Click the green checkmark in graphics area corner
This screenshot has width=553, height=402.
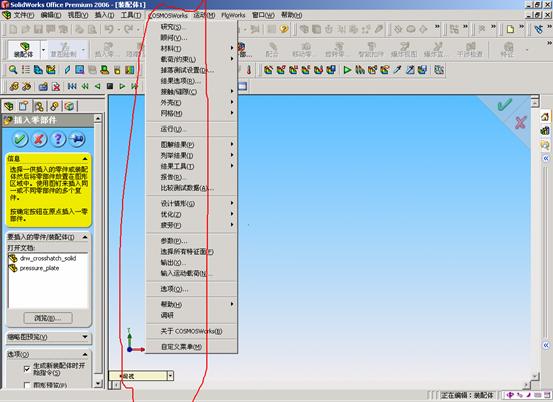click(x=504, y=104)
